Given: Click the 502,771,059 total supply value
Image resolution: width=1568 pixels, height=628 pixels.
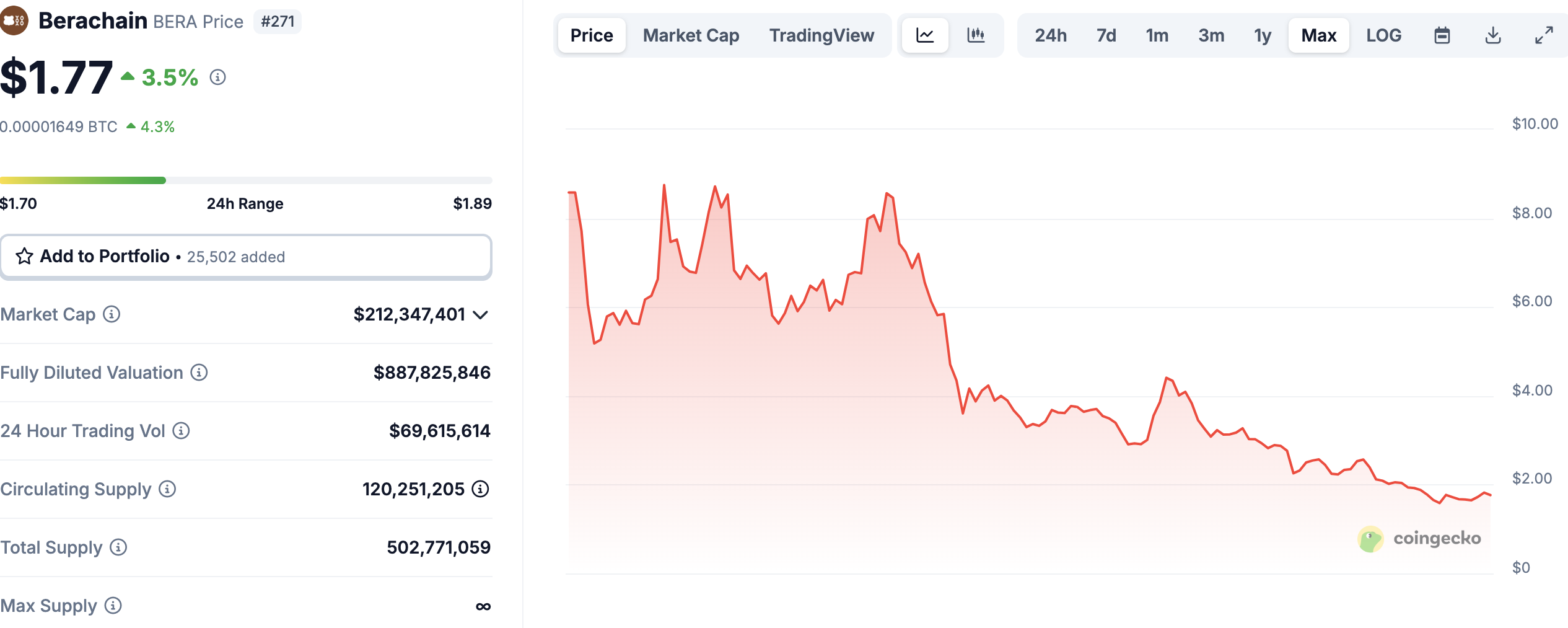Looking at the screenshot, I should point(439,547).
